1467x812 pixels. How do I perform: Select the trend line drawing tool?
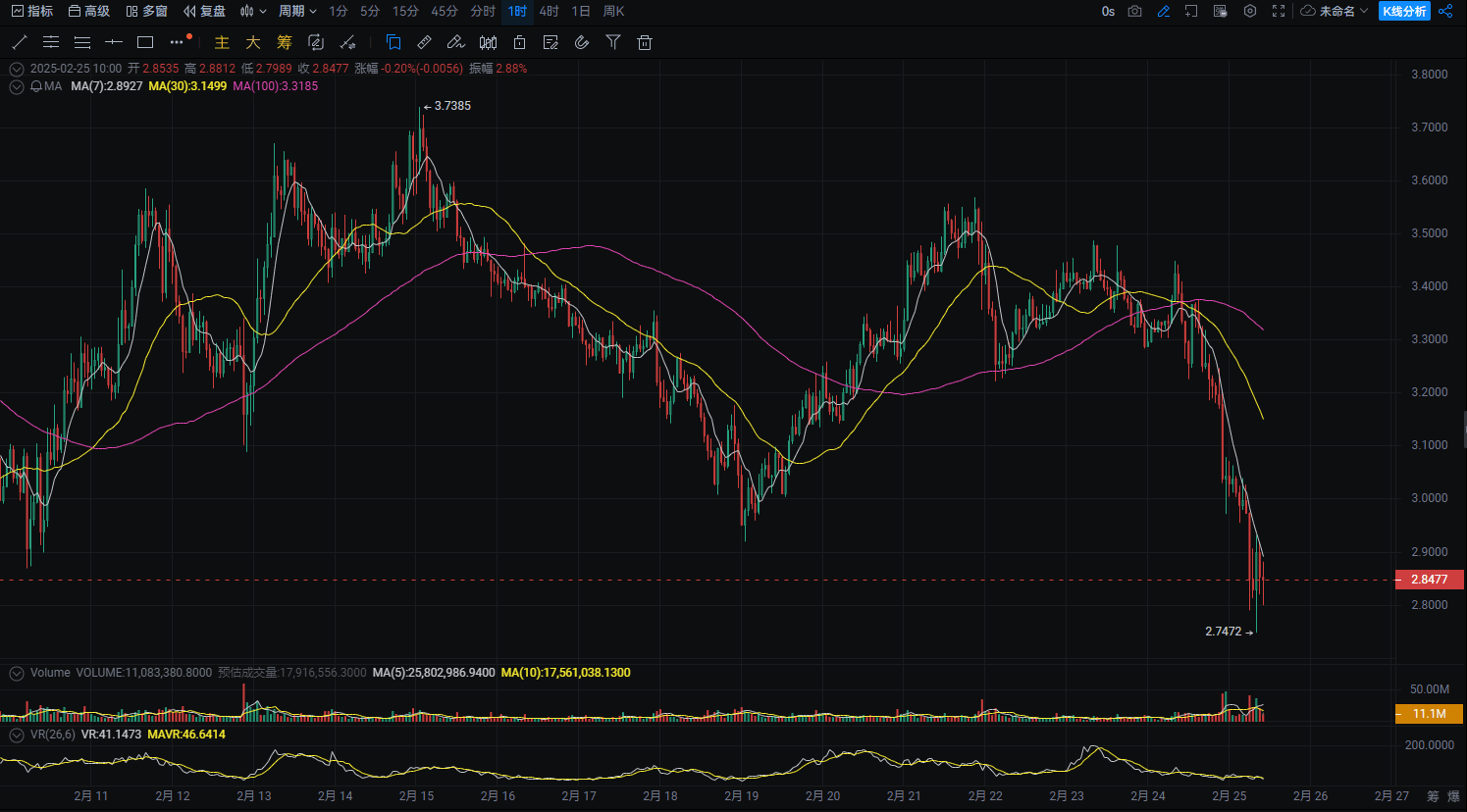pos(19,42)
